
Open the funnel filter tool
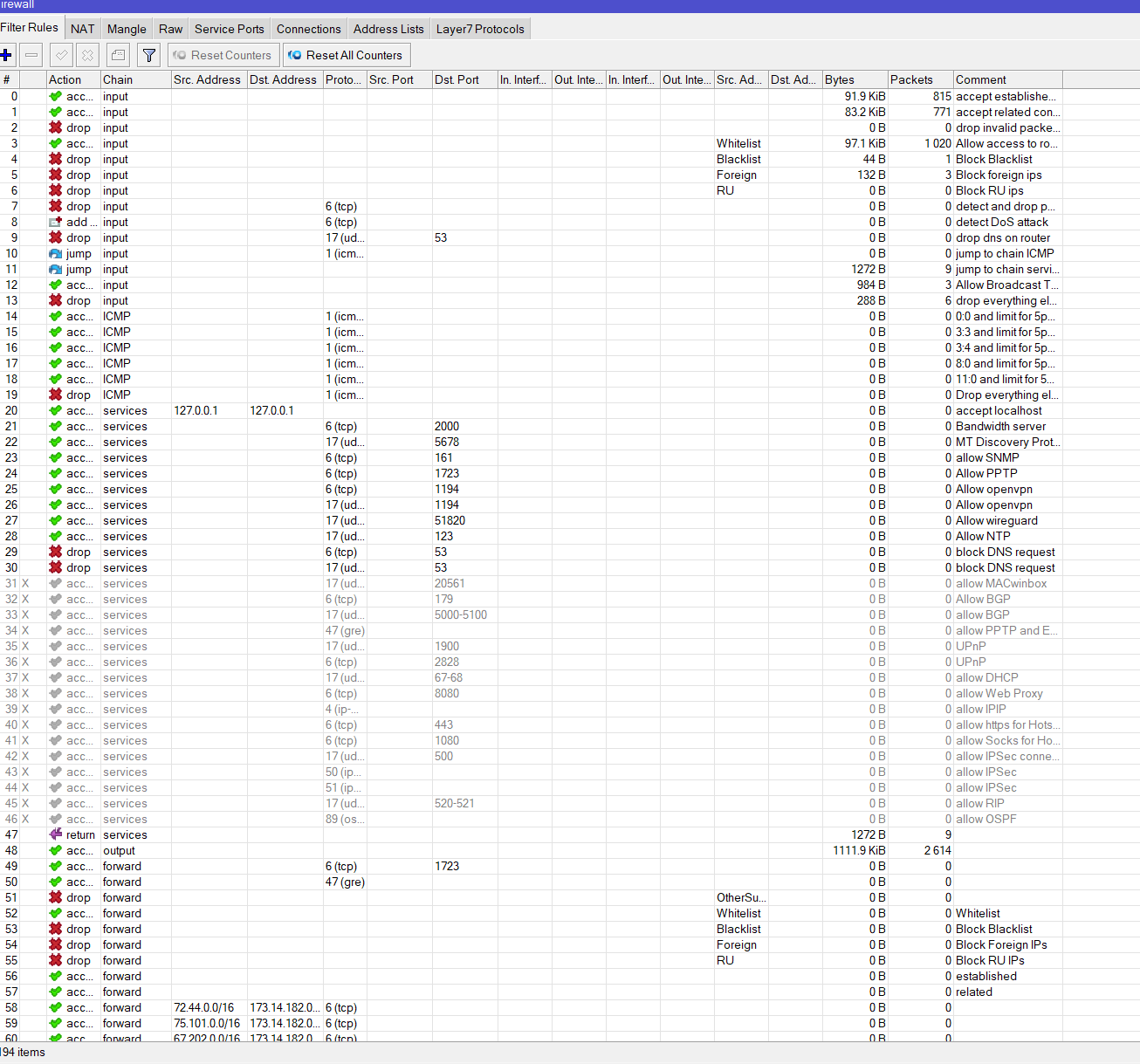coord(149,55)
